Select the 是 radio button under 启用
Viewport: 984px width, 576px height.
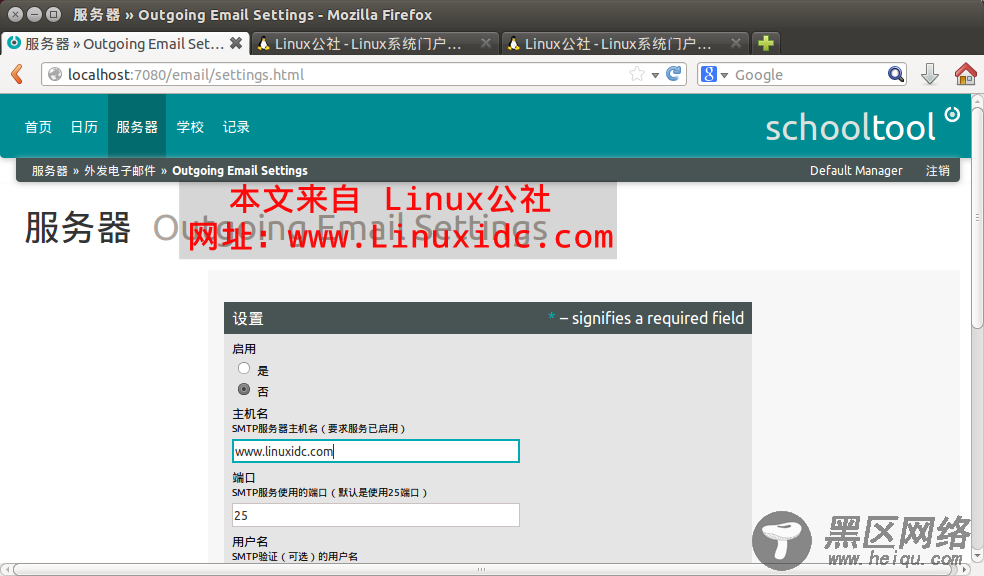[x=244, y=368]
